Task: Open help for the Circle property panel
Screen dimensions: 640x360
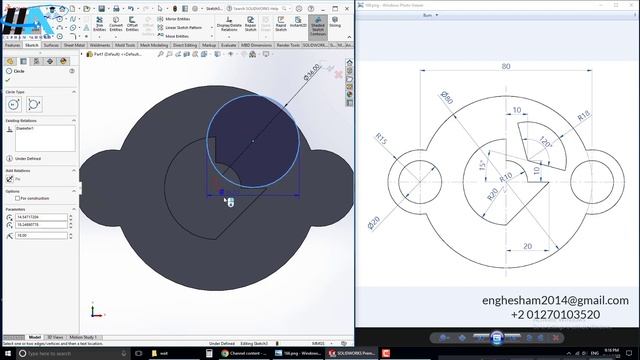Action: (72, 71)
